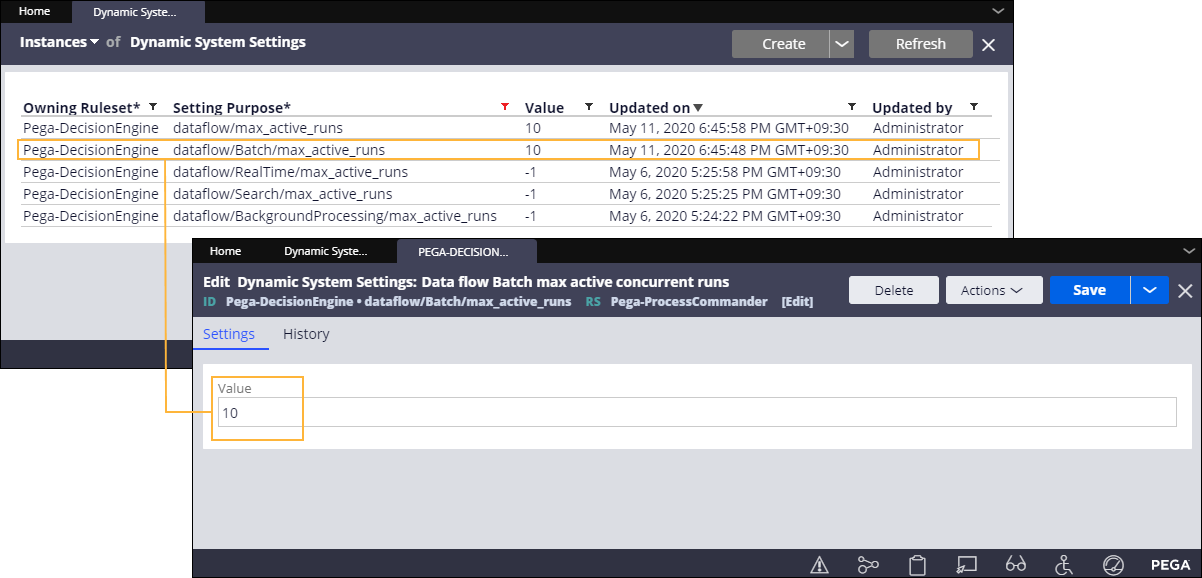Image resolution: width=1202 pixels, height=578 pixels.
Task: Click the [Edit] ruleset link
Action: (x=797, y=302)
